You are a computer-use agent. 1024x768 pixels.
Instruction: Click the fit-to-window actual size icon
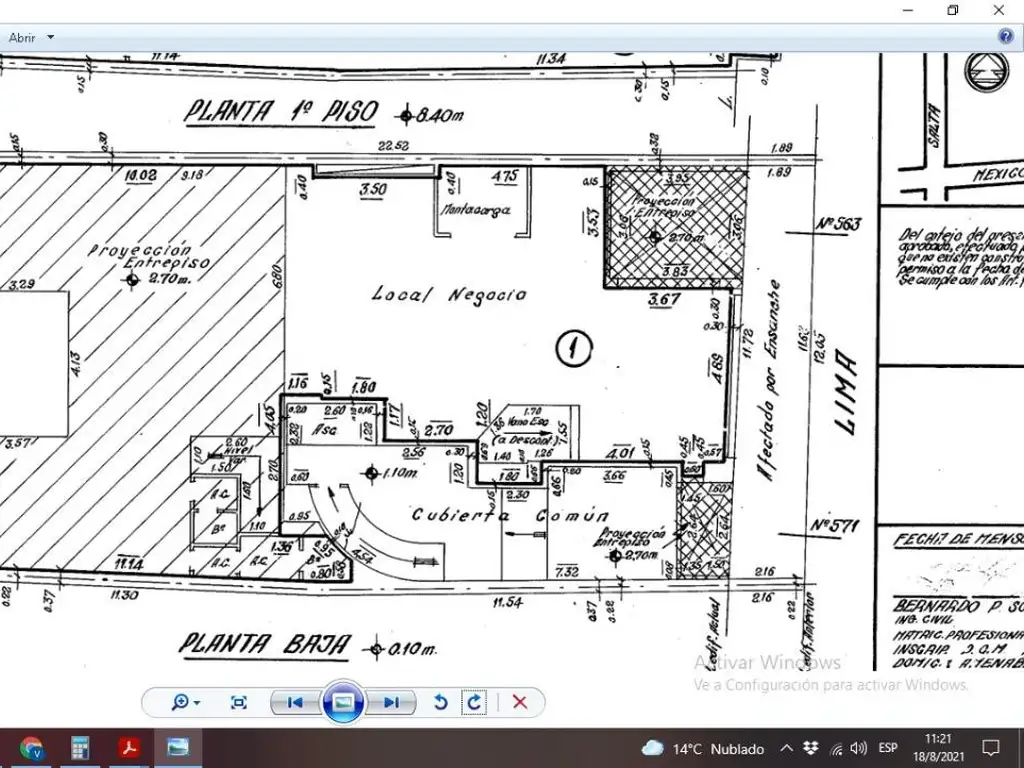238,702
